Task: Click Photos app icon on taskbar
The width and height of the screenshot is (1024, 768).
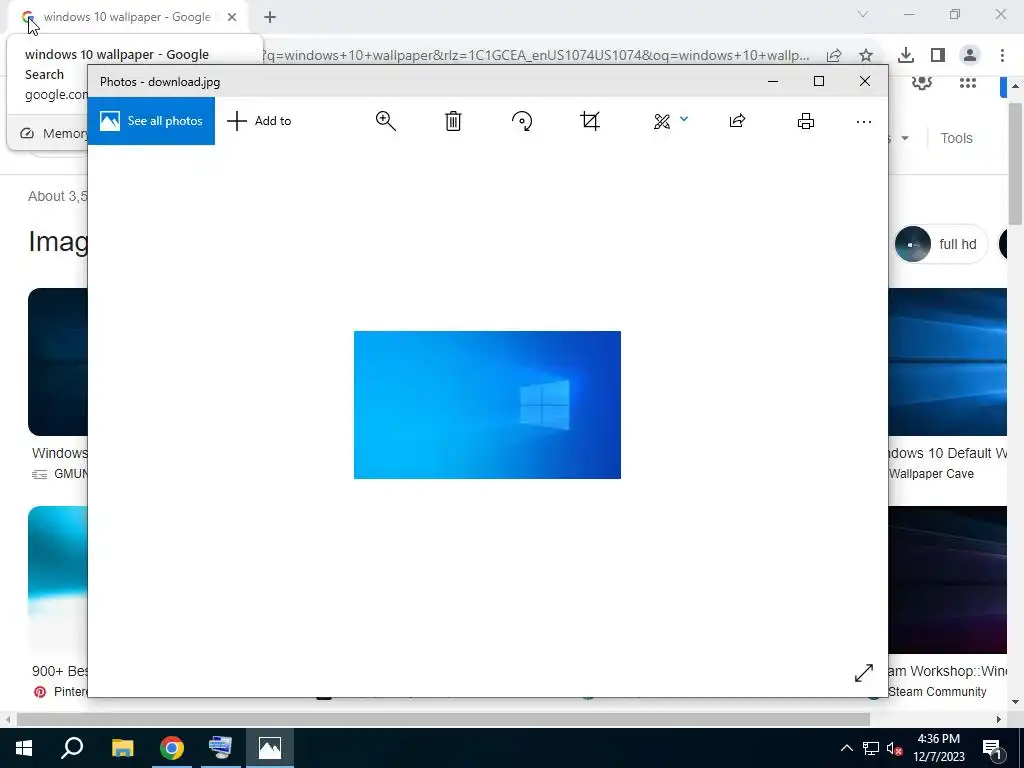Action: click(270, 748)
